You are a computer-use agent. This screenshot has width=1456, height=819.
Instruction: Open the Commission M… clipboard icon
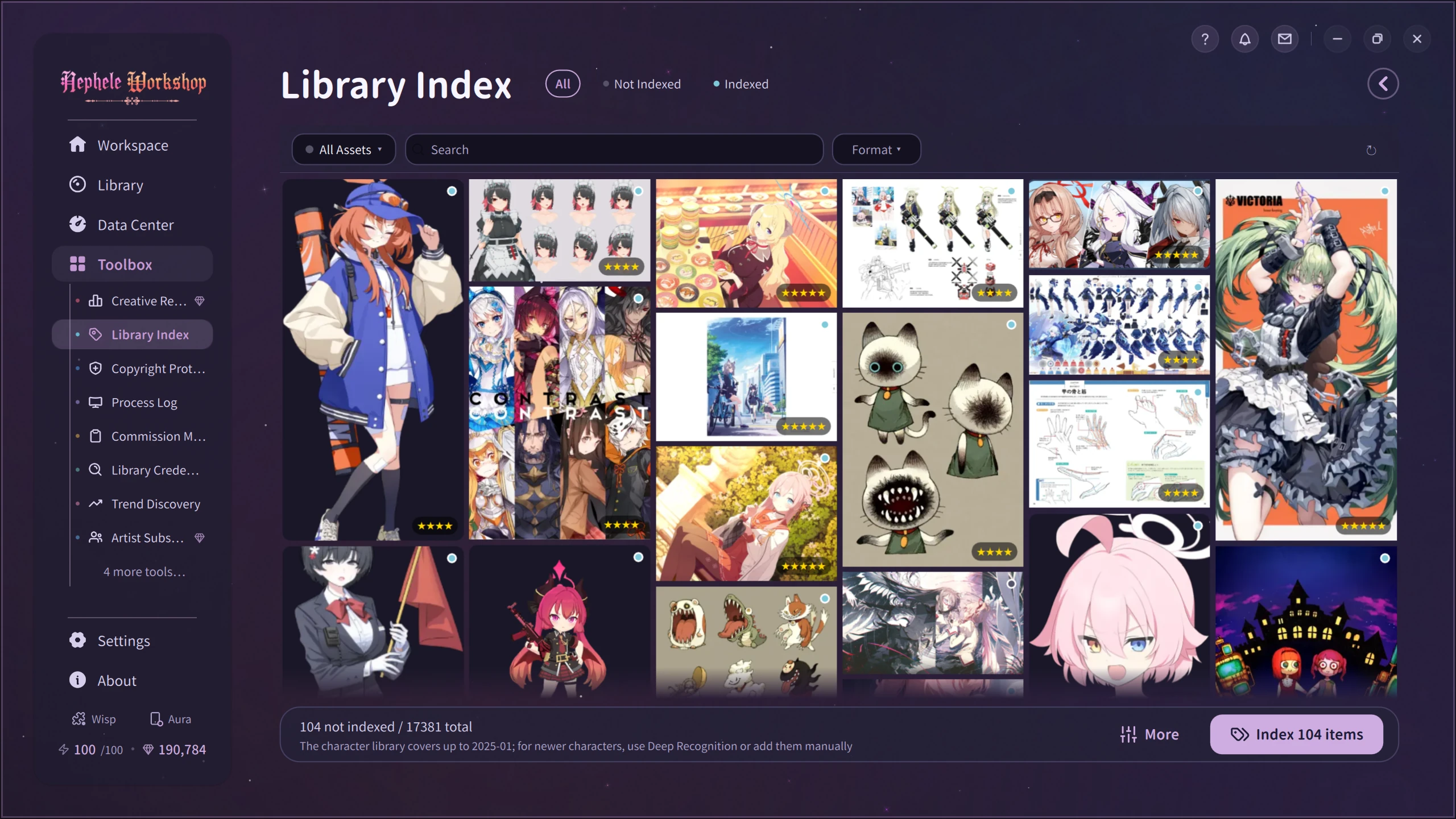(x=96, y=436)
